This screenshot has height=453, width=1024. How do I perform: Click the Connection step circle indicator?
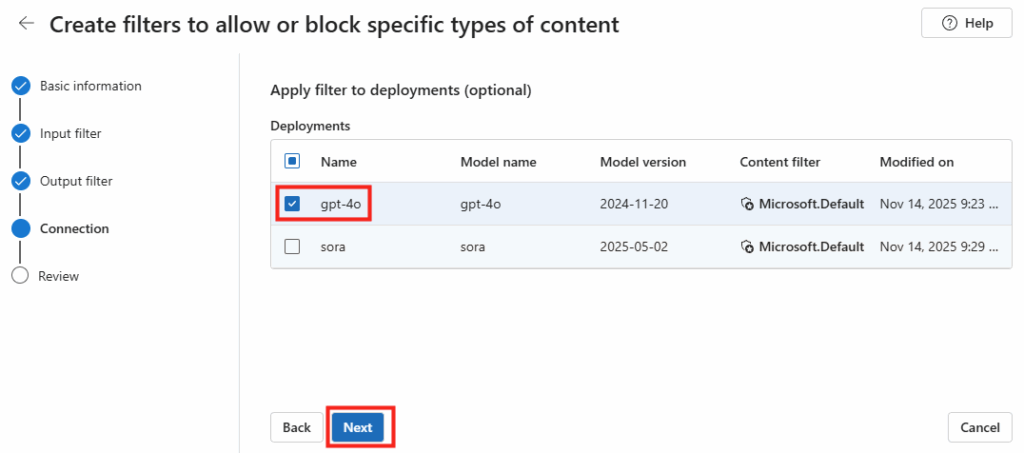click(x=20, y=228)
